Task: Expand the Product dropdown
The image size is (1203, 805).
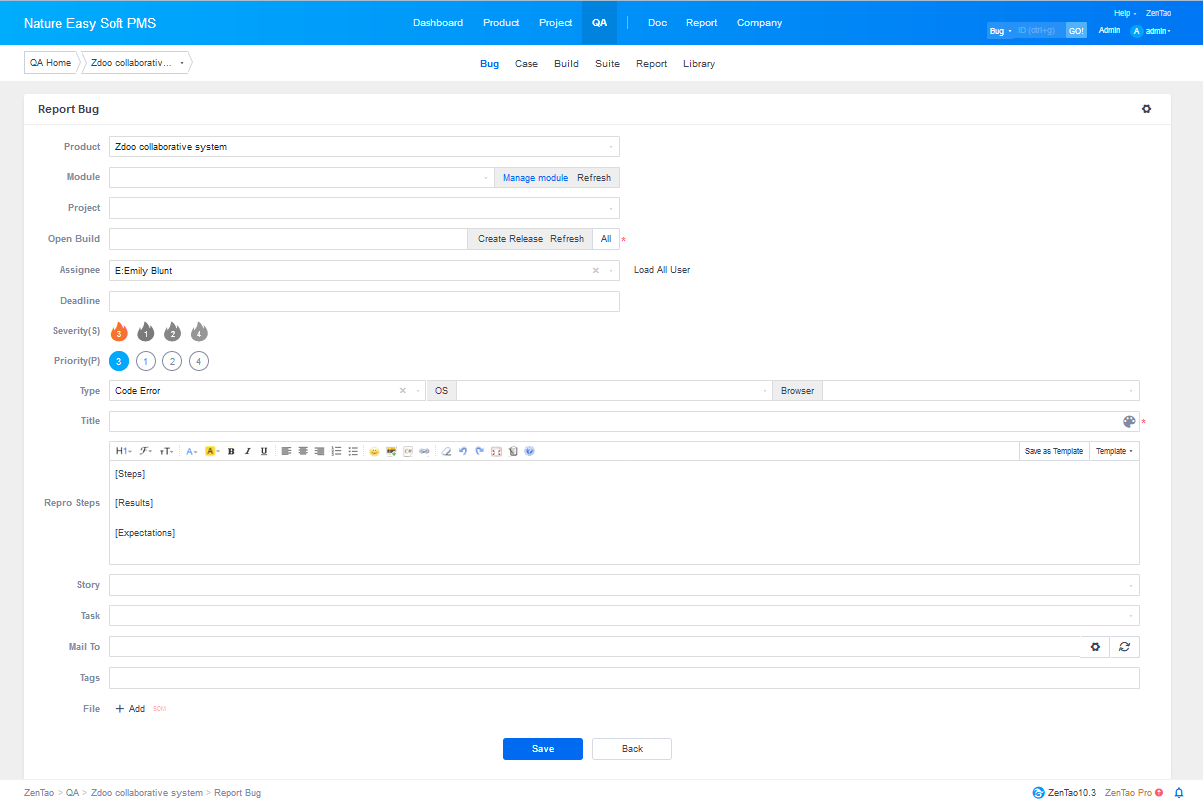Action: [x=365, y=147]
